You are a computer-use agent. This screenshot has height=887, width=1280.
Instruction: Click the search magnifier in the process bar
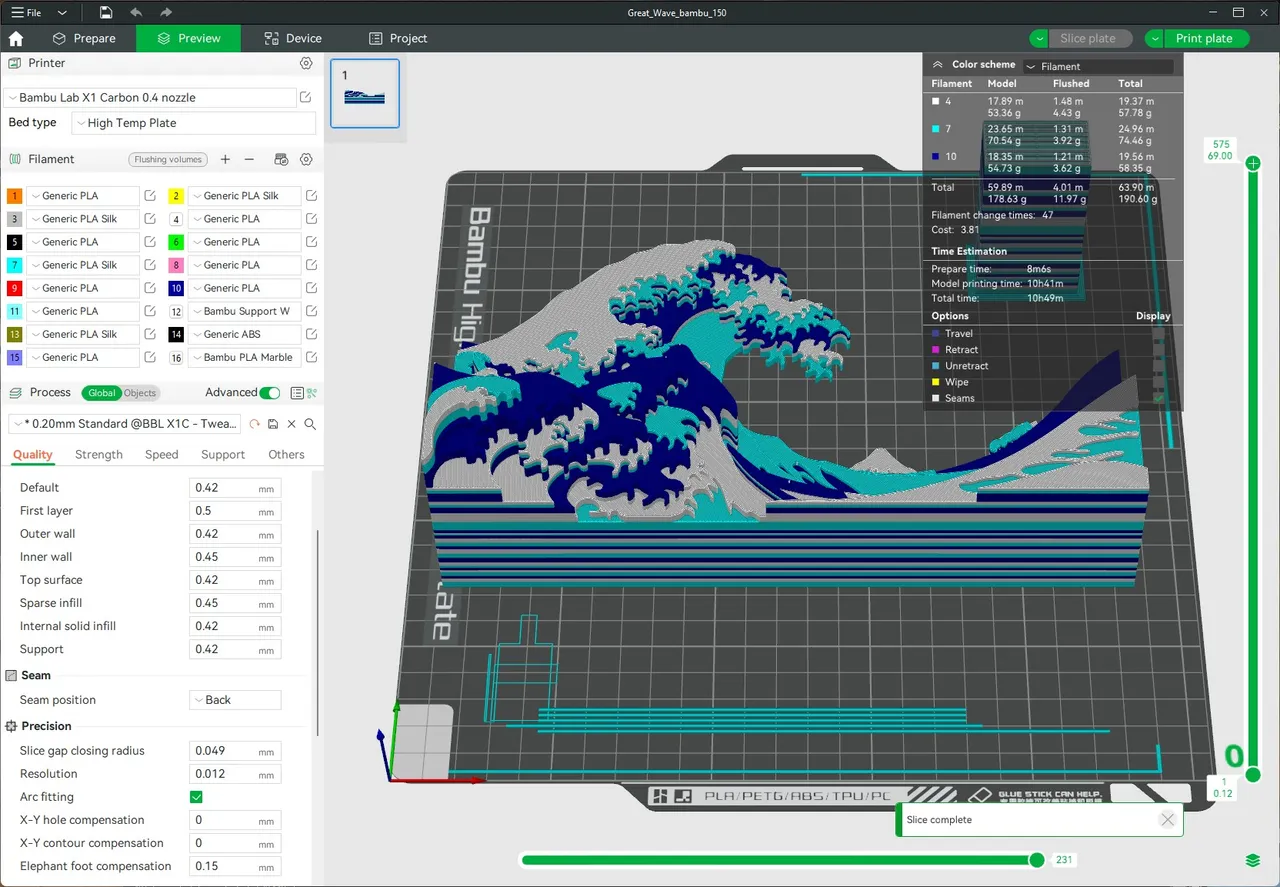pos(309,424)
